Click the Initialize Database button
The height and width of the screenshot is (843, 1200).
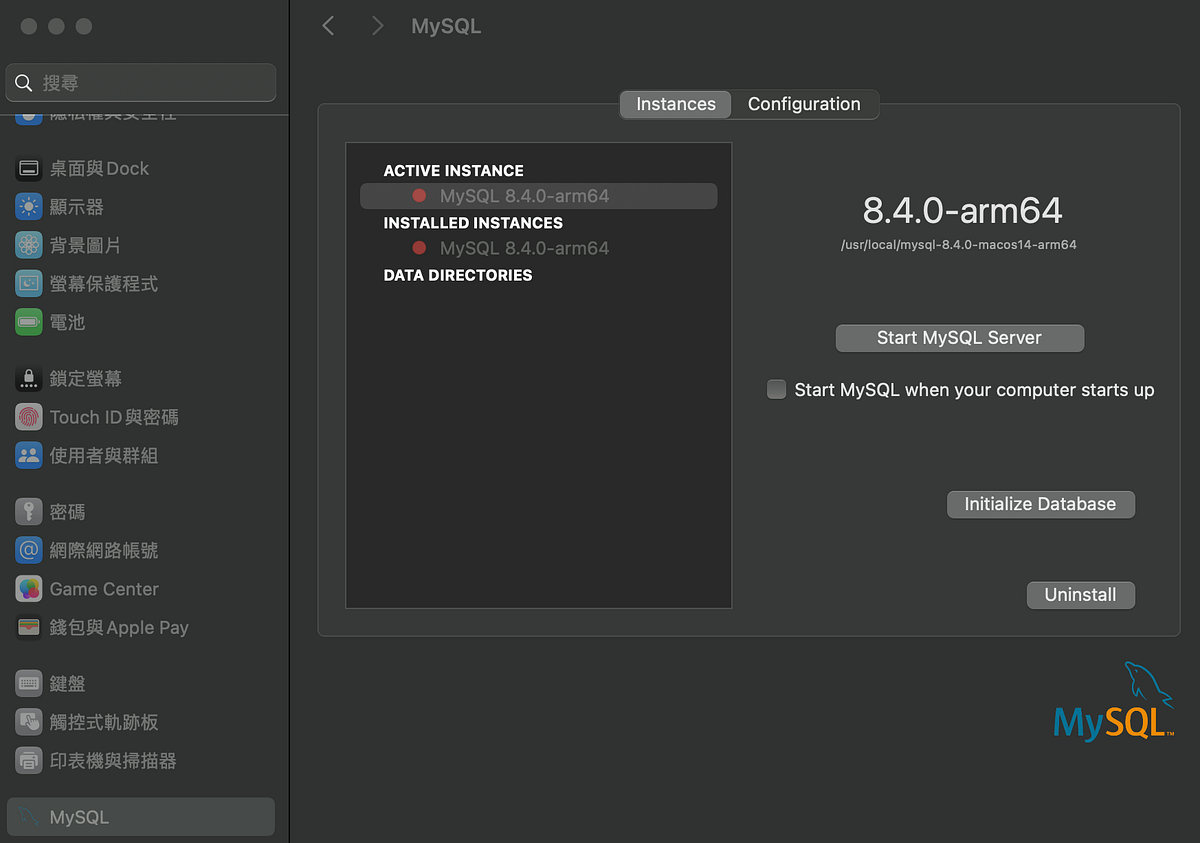1040,504
